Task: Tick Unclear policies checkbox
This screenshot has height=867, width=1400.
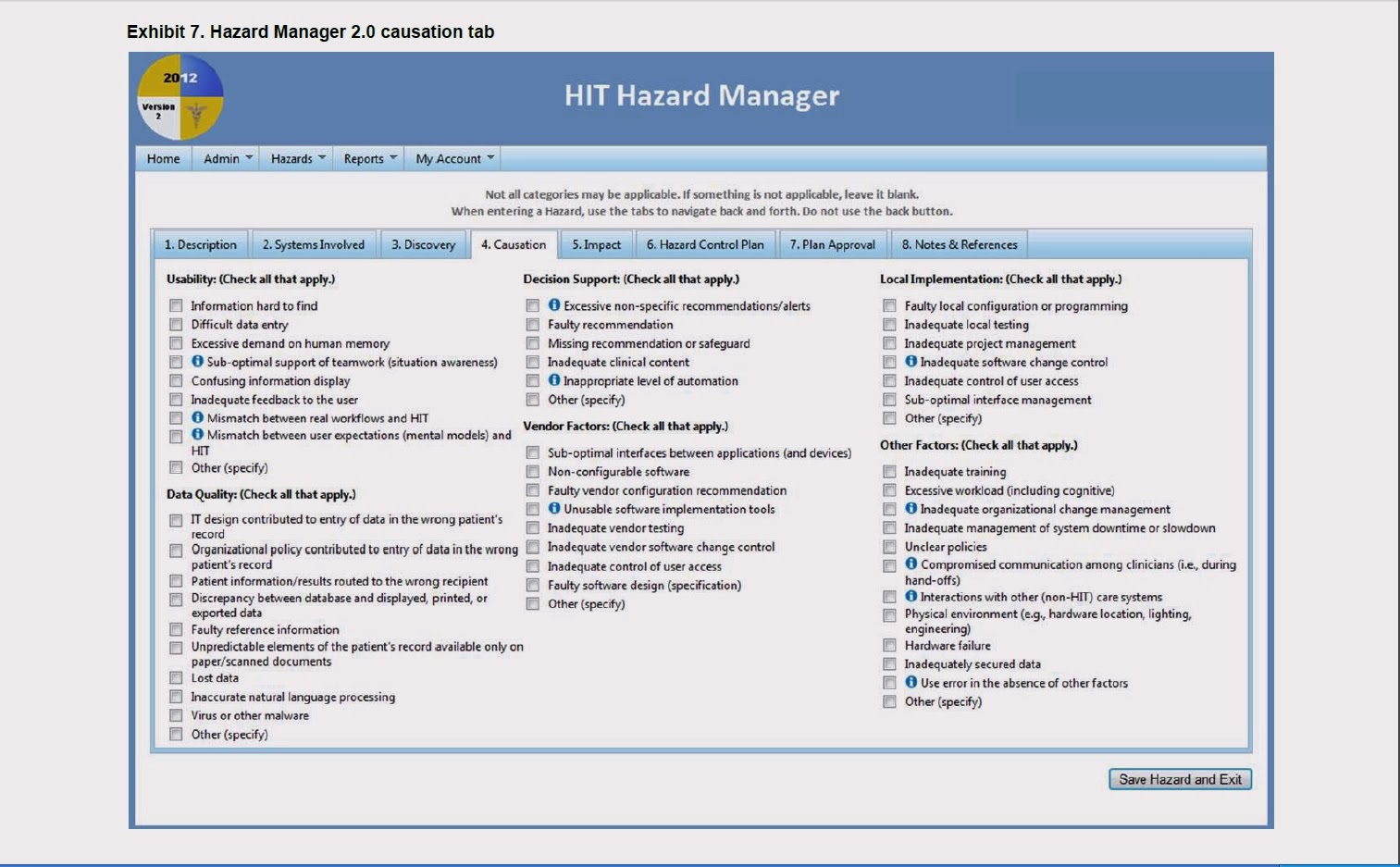Action: click(x=889, y=547)
